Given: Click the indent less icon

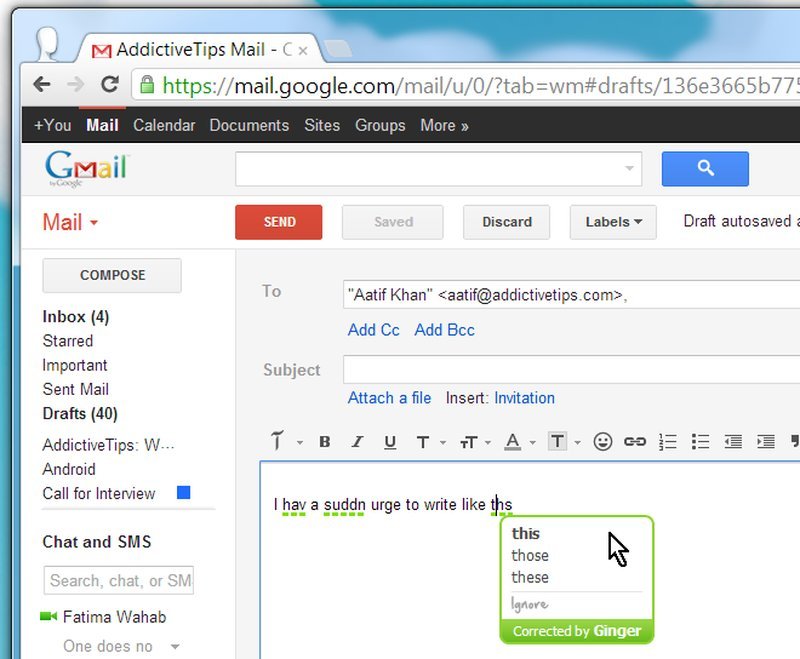Looking at the screenshot, I should coord(733,442).
